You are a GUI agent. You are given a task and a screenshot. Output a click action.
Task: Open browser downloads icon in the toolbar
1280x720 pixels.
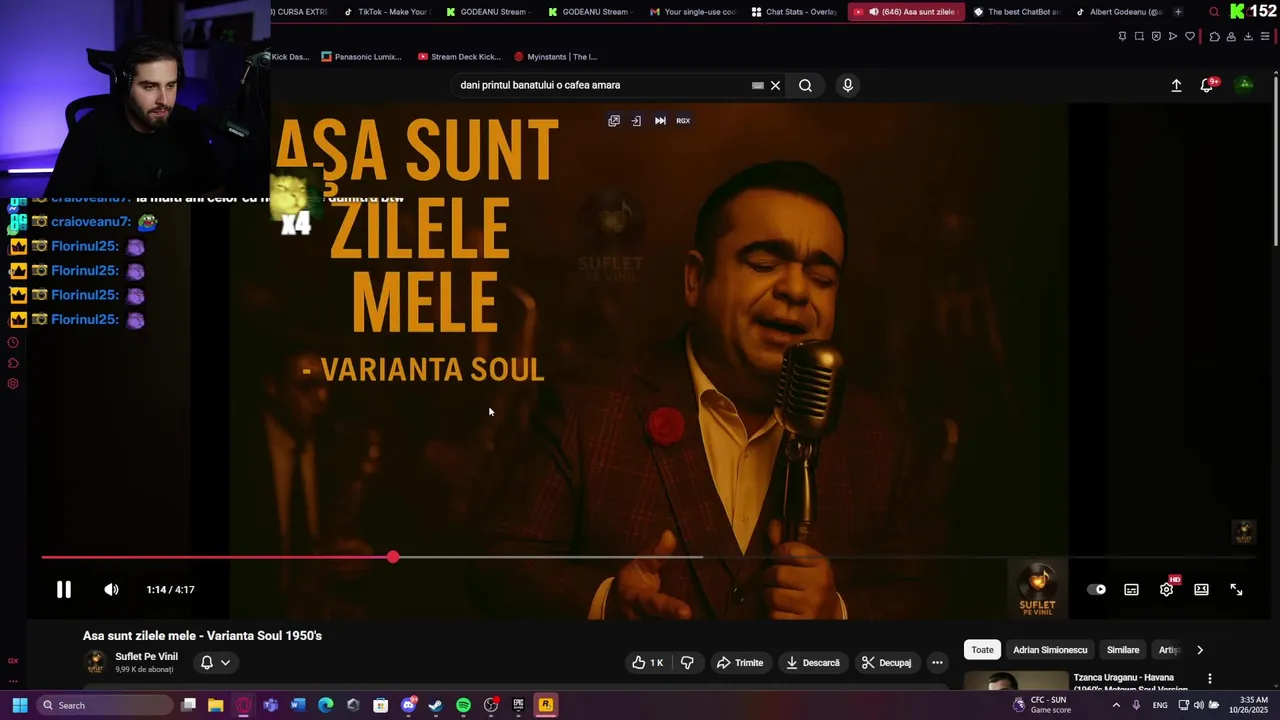1248,37
